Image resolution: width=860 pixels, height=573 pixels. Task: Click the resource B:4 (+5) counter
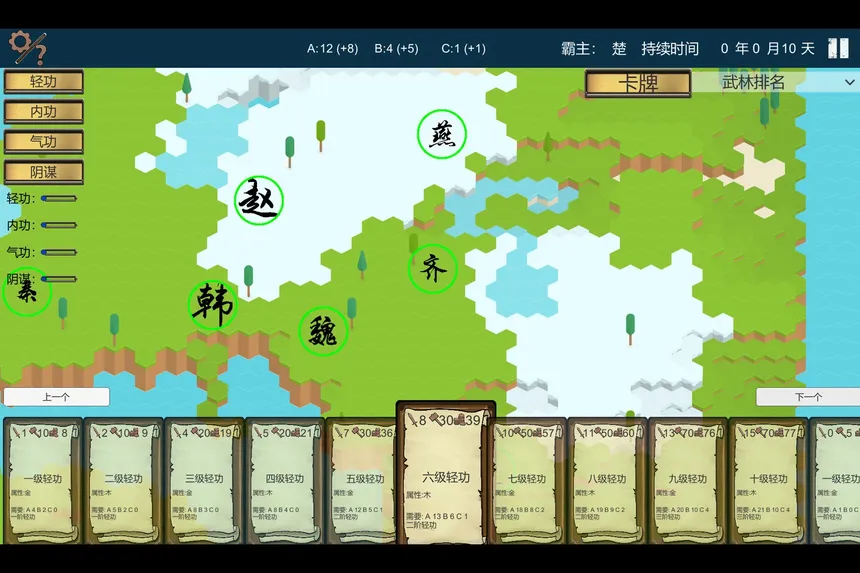pos(397,49)
